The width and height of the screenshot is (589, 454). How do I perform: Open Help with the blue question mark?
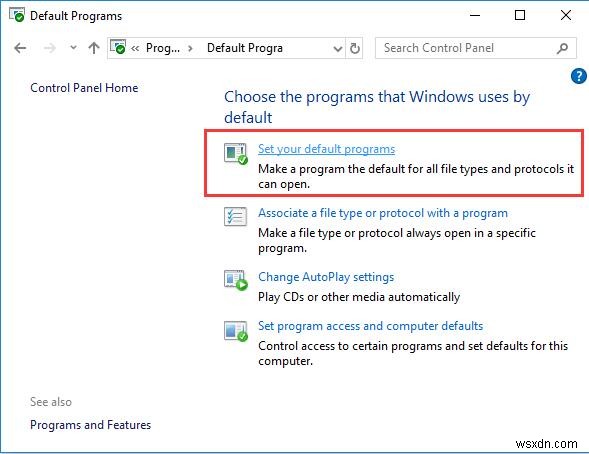pos(579,76)
